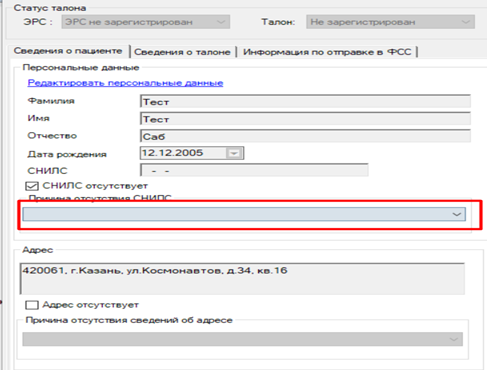Open the birth date calendar arrow
This screenshot has height=370, width=487.
(x=234, y=153)
